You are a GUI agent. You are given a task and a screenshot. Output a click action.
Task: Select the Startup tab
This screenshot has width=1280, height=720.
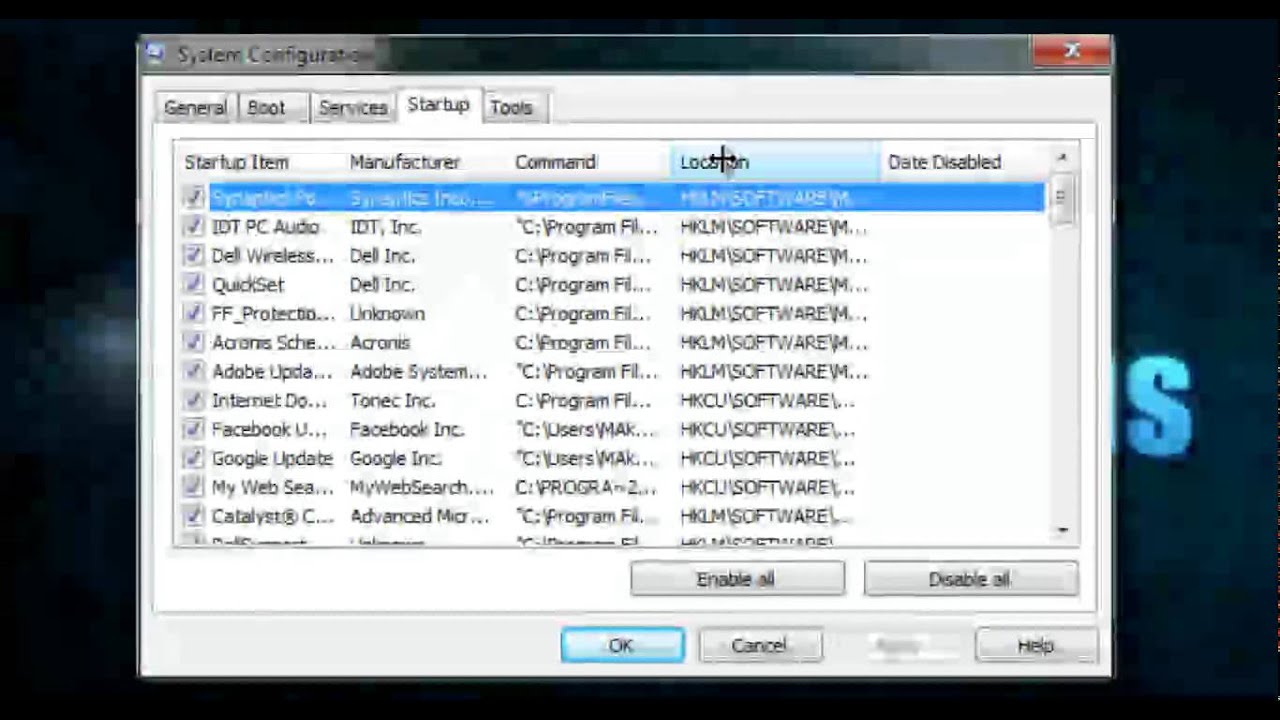(438, 104)
